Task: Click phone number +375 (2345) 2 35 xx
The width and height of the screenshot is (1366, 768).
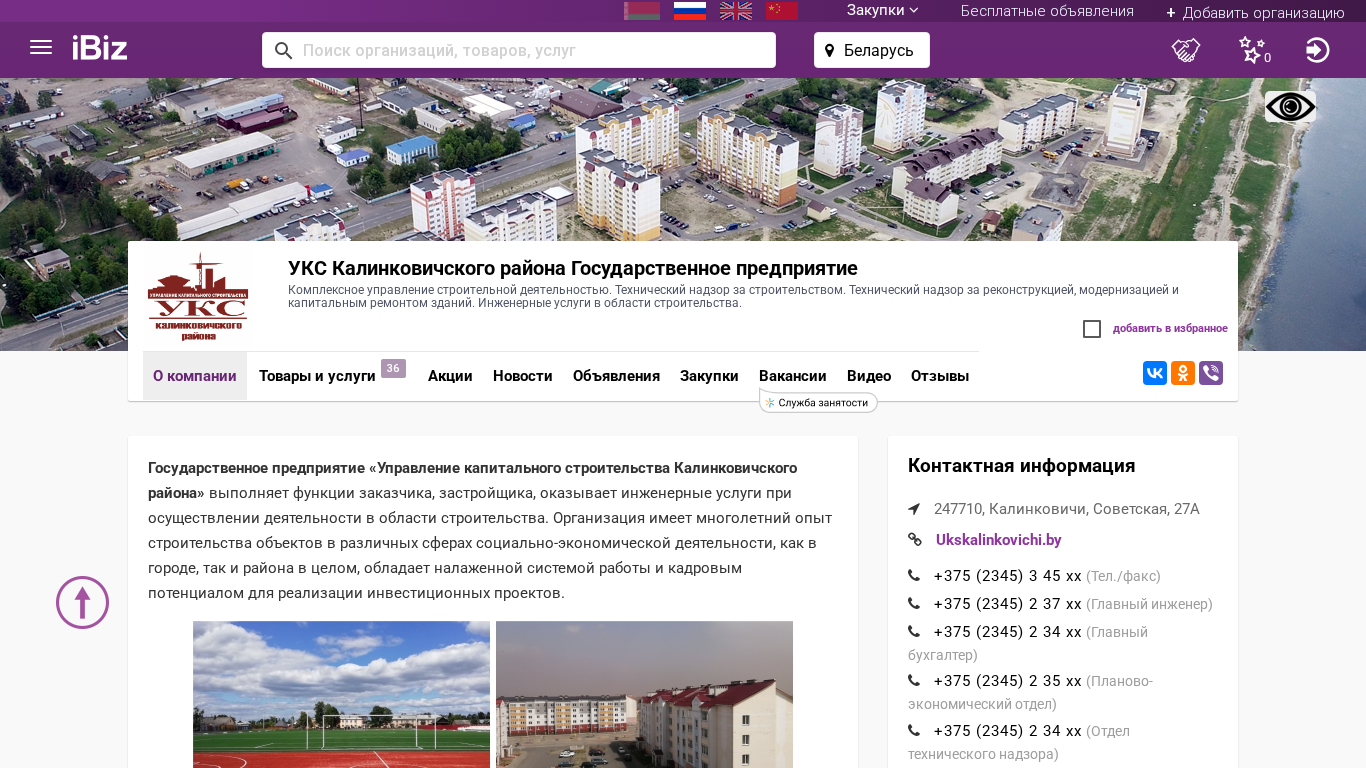Action: (x=1008, y=681)
